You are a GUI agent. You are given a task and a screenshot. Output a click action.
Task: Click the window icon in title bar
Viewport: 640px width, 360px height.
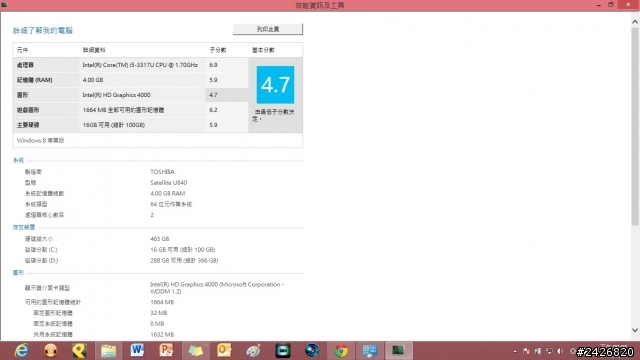coord(4,5)
